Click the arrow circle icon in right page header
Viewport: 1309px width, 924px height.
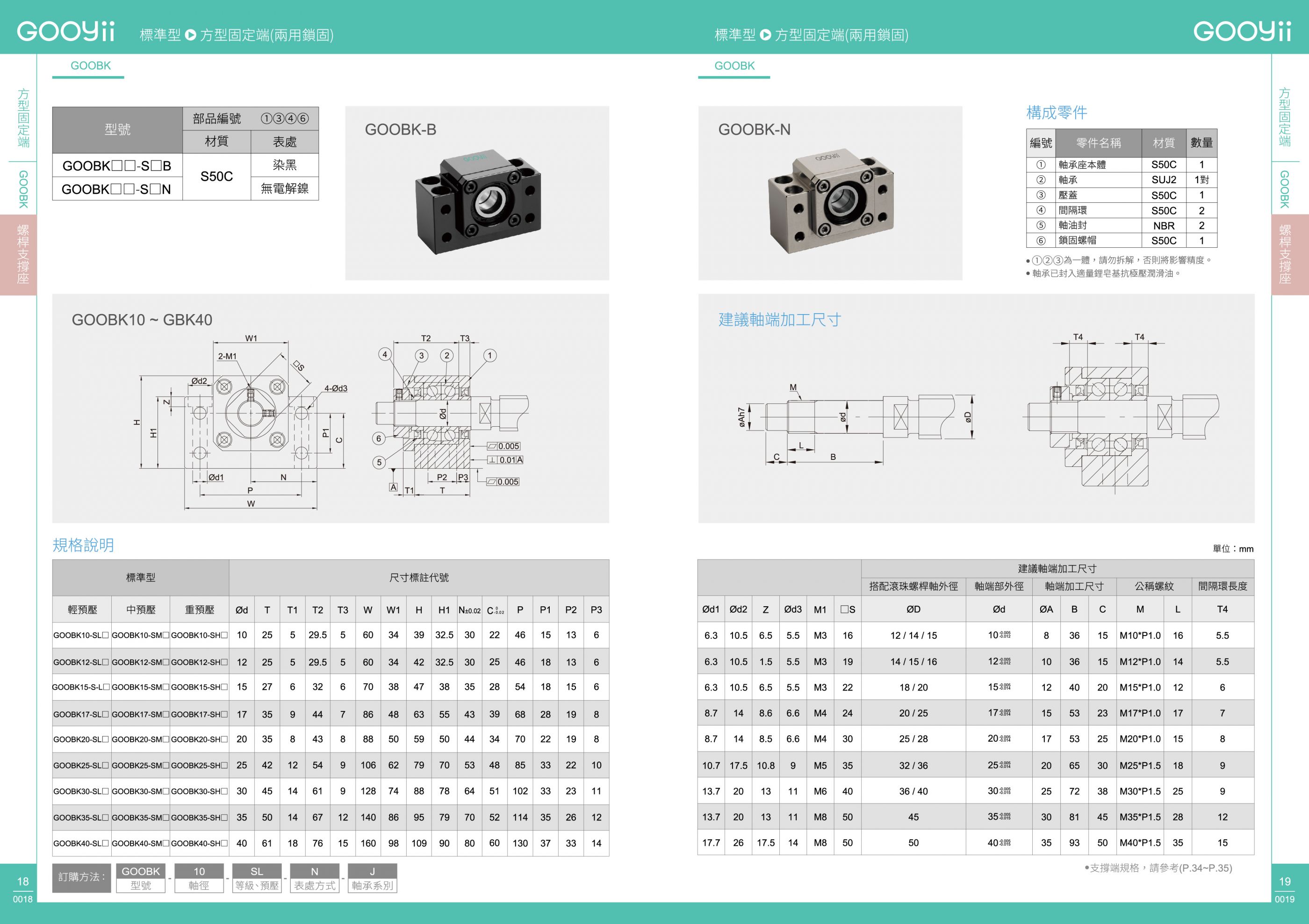pos(766,36)
